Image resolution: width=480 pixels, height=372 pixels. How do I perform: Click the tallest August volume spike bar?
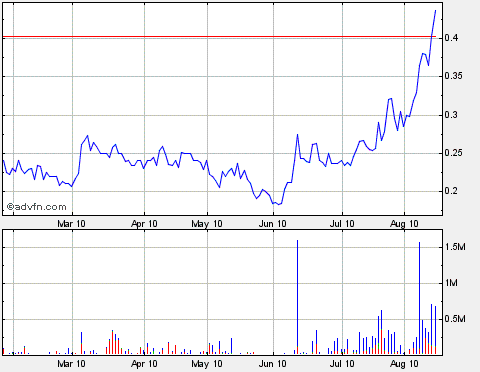pos(419,298)
